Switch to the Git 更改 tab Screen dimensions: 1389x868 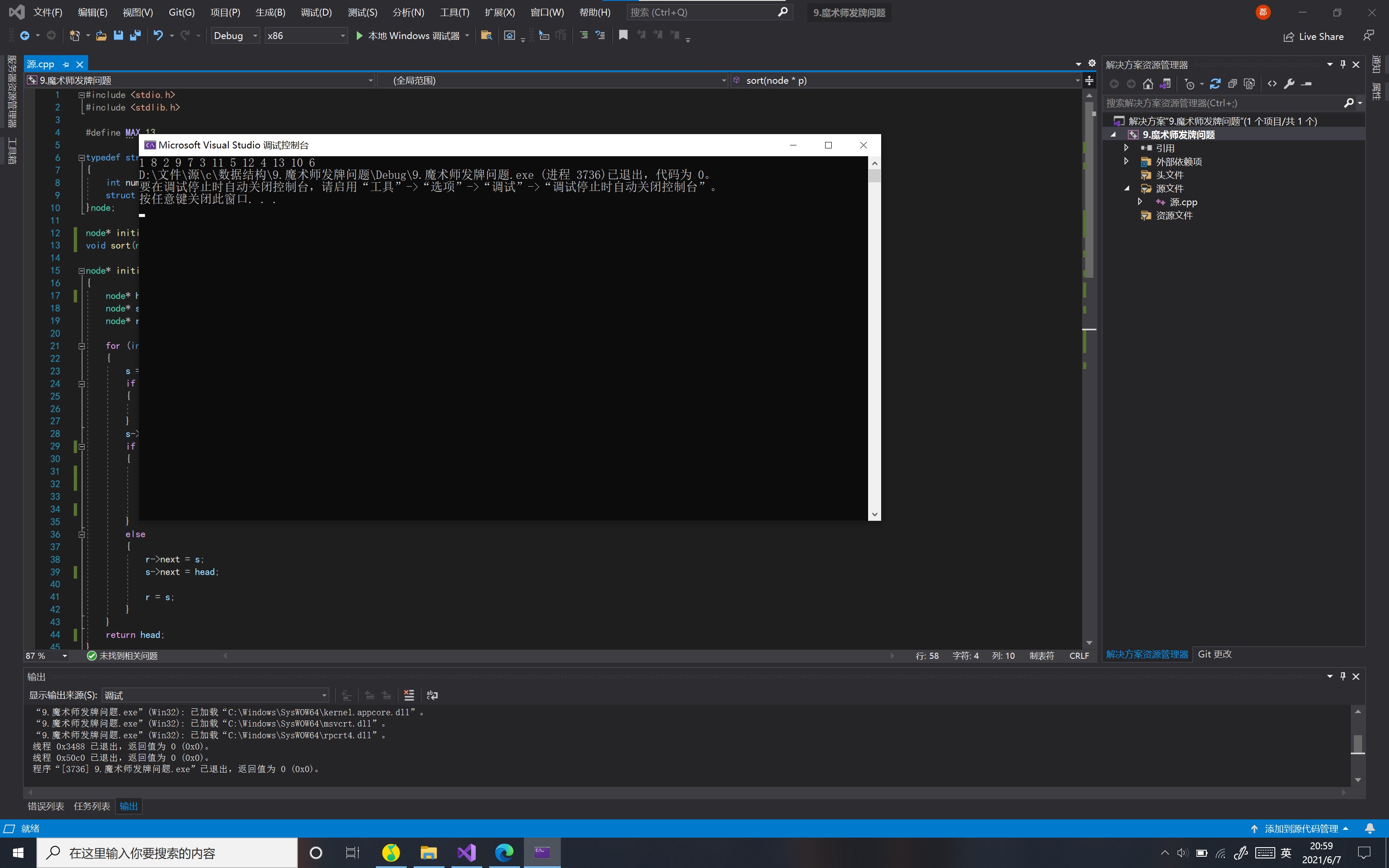1215,654
